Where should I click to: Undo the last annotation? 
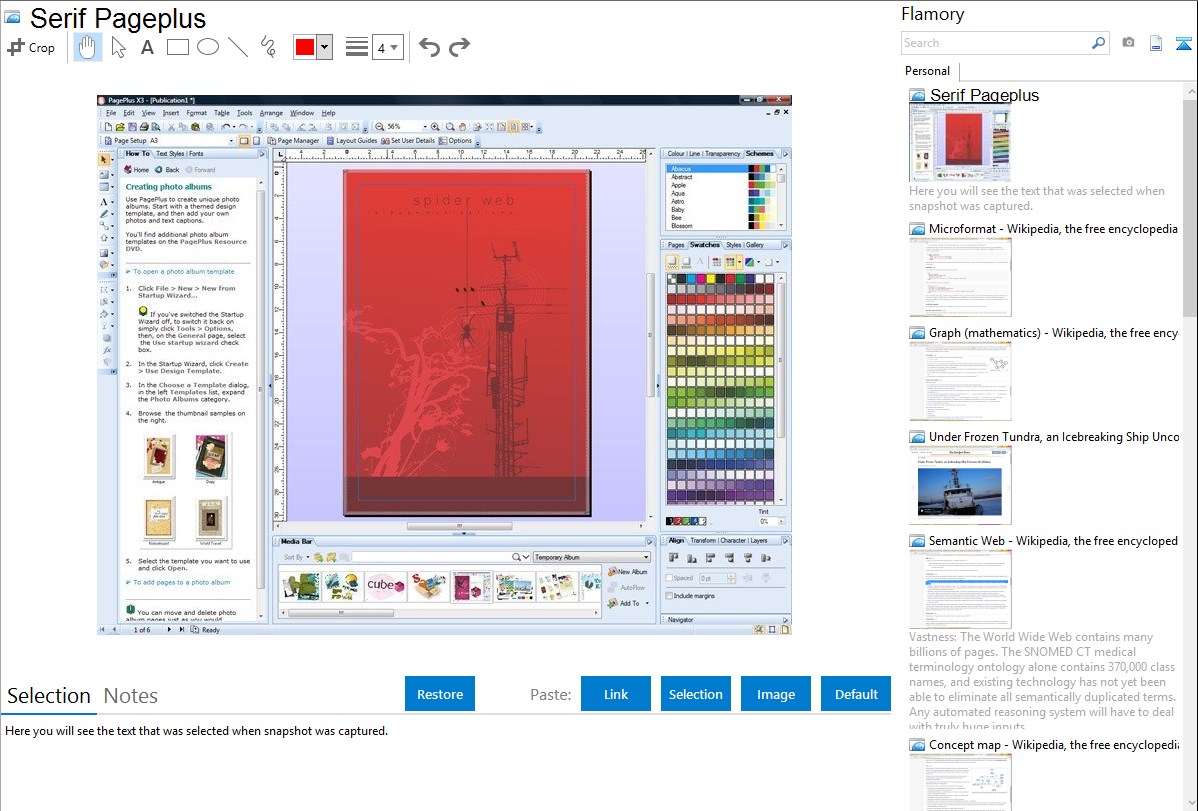(429, 47)
